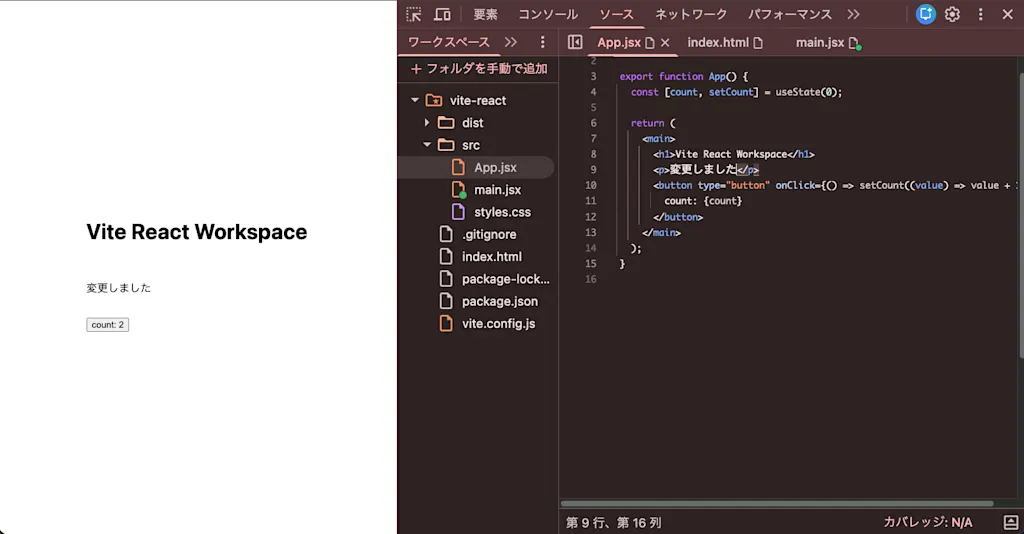Open App.jsx in the file tree
The height and width of the screenshot is (534, 1024).
coord(495,168)
